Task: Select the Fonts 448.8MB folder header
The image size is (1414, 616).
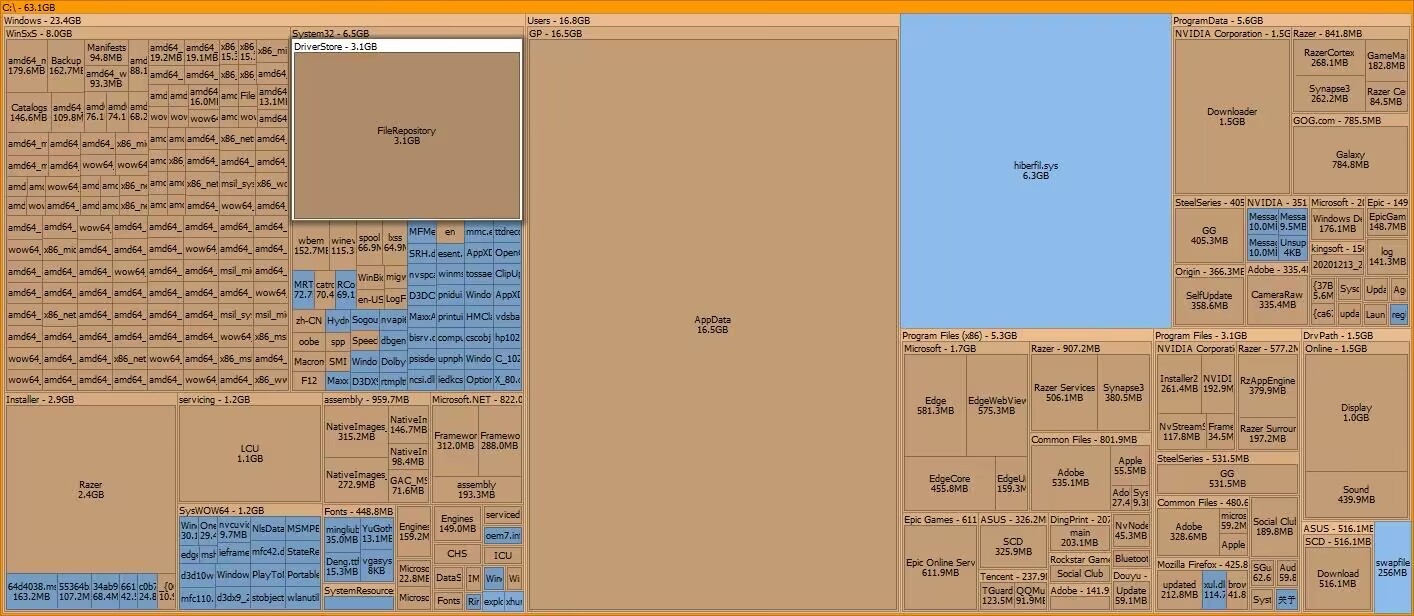Action: (358, 510)
